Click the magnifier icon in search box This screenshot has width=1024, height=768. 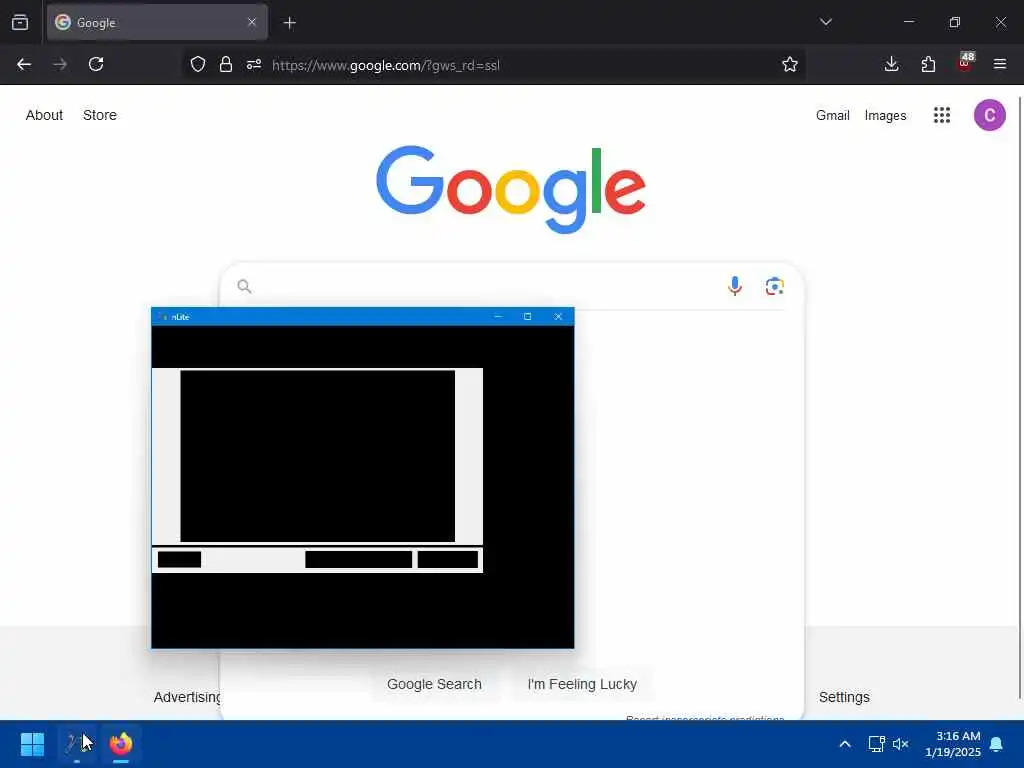point(244,286)
